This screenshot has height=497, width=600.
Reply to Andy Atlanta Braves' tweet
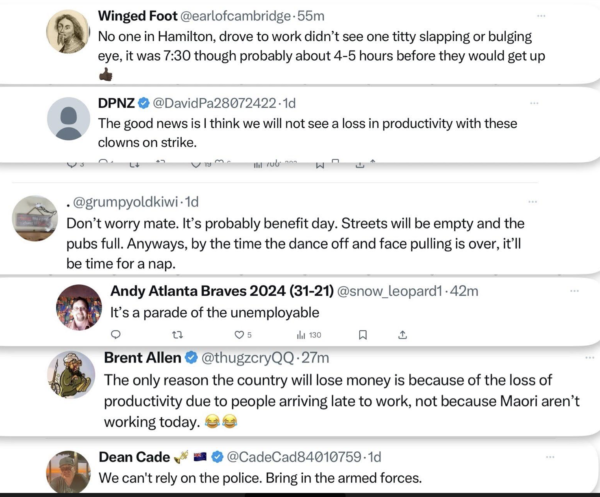[x=115, y=335]
